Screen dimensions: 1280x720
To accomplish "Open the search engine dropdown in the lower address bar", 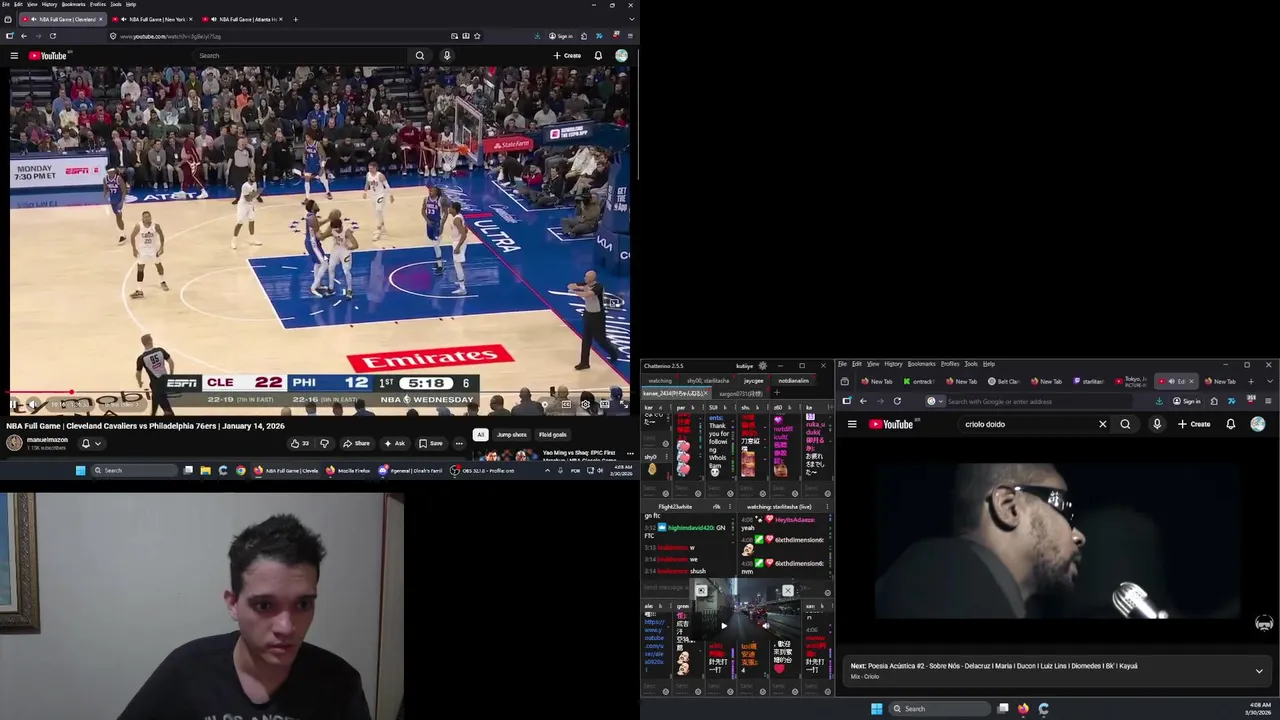I will [x=934, y=401].
